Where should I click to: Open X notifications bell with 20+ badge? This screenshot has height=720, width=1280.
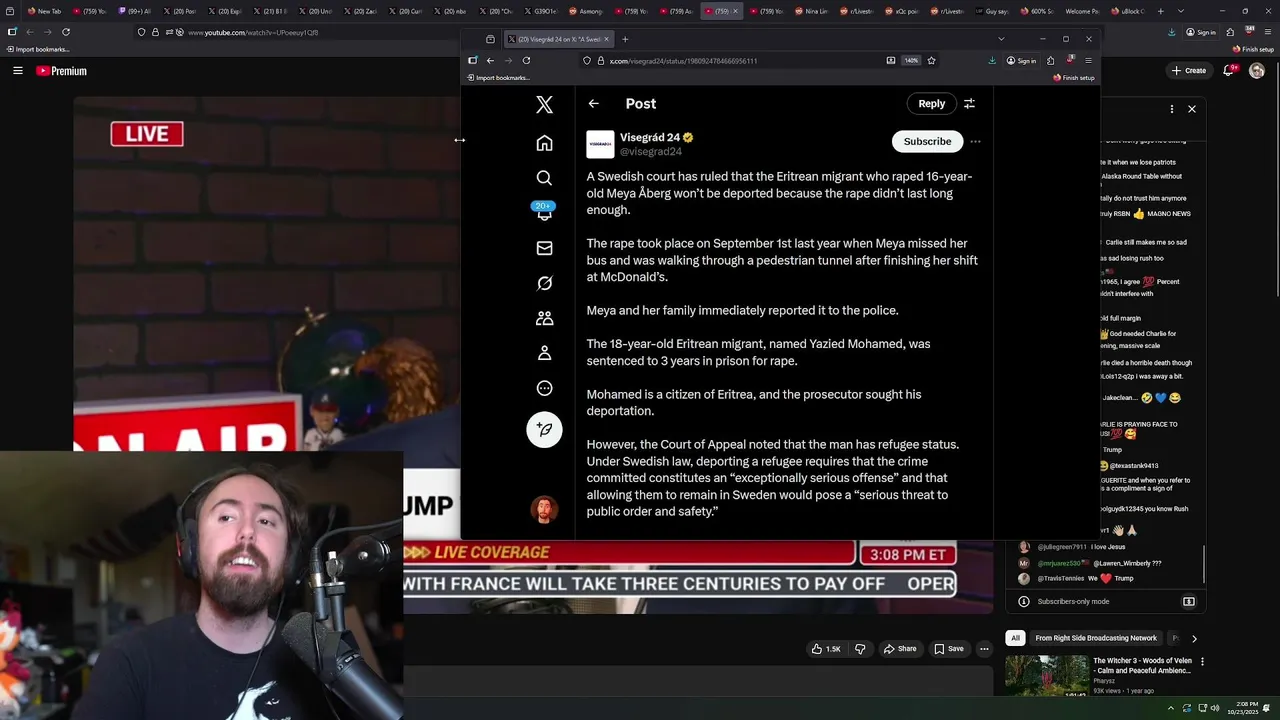click(544, 212)
